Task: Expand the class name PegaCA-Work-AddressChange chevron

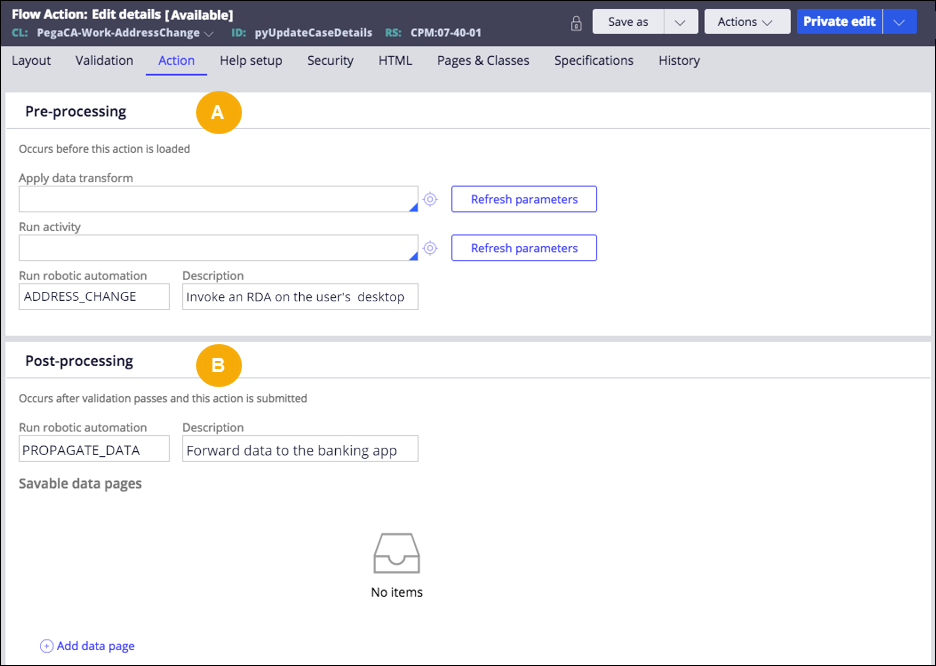Action: tap(209, 33)
